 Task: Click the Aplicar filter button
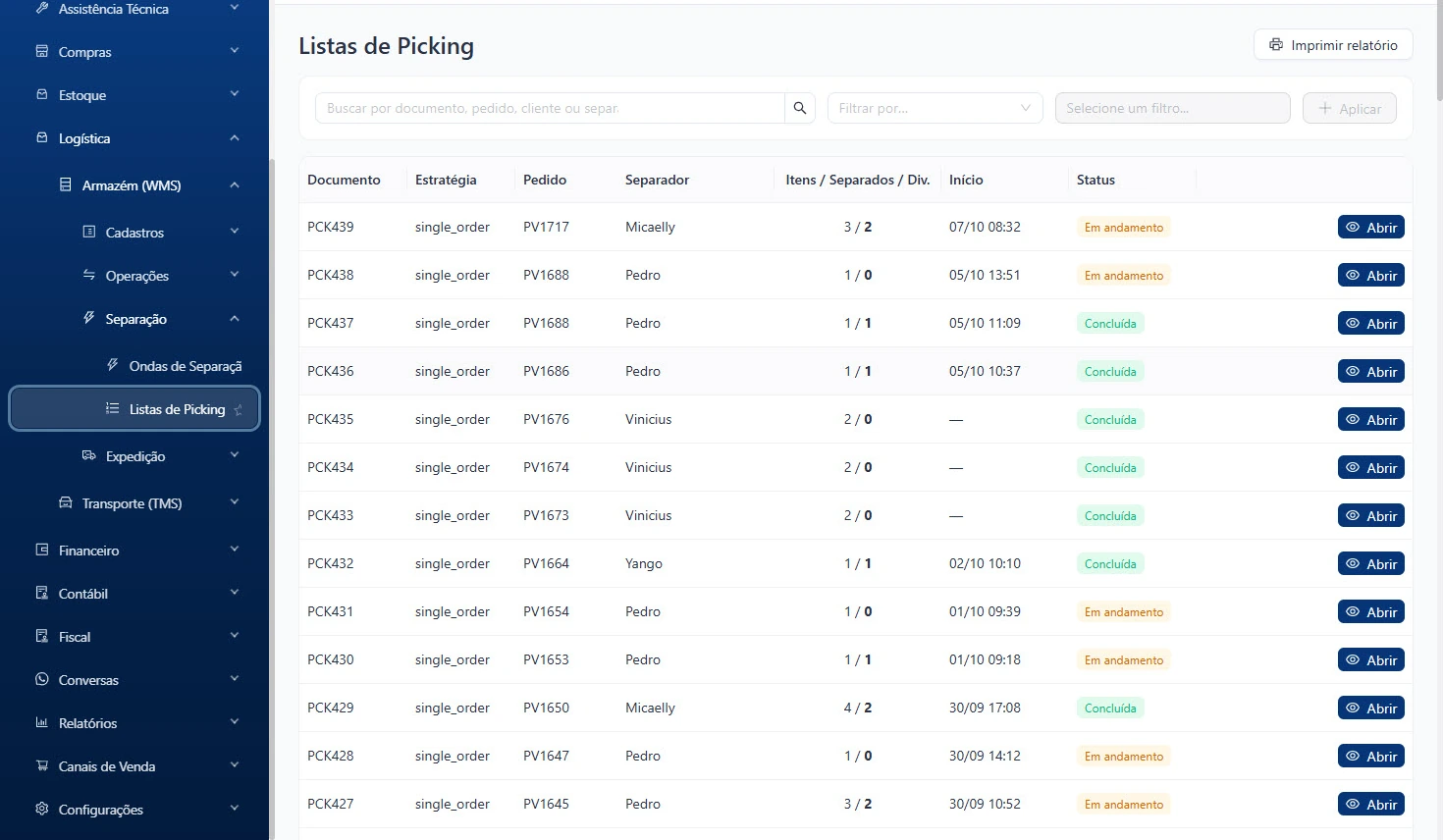(1350, 108)
